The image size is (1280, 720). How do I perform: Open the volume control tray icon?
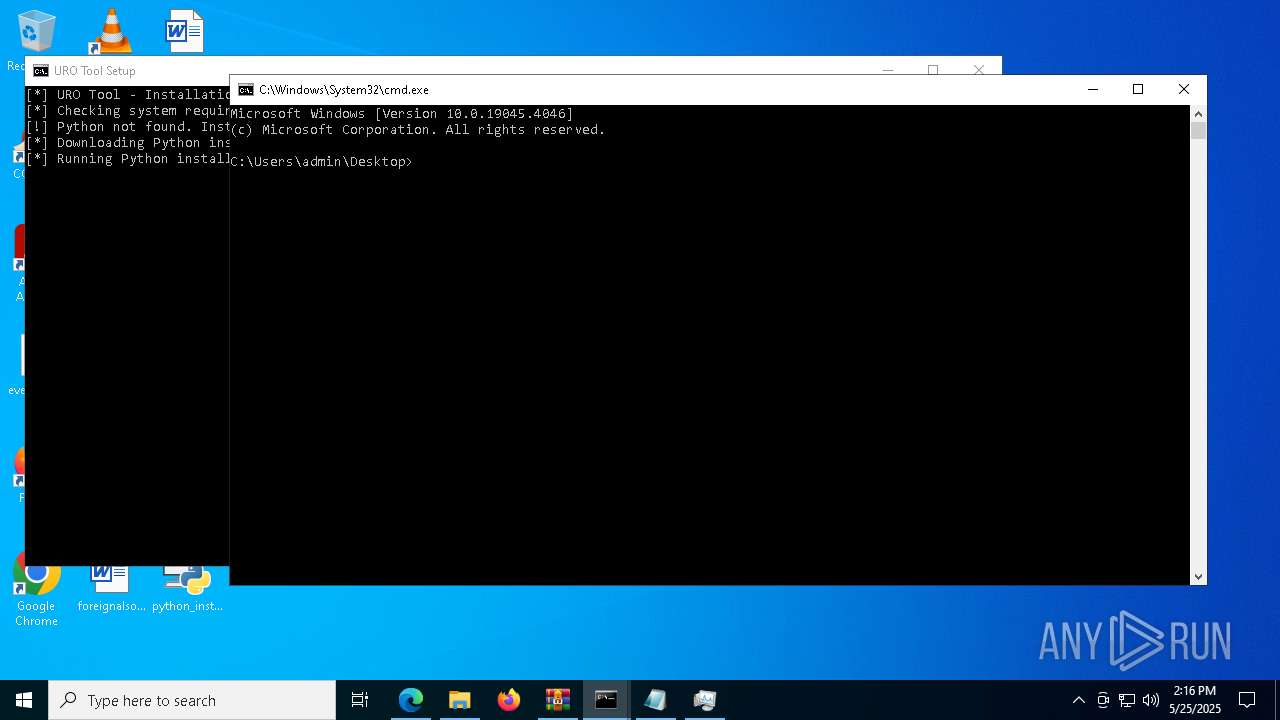(1151, 700)
